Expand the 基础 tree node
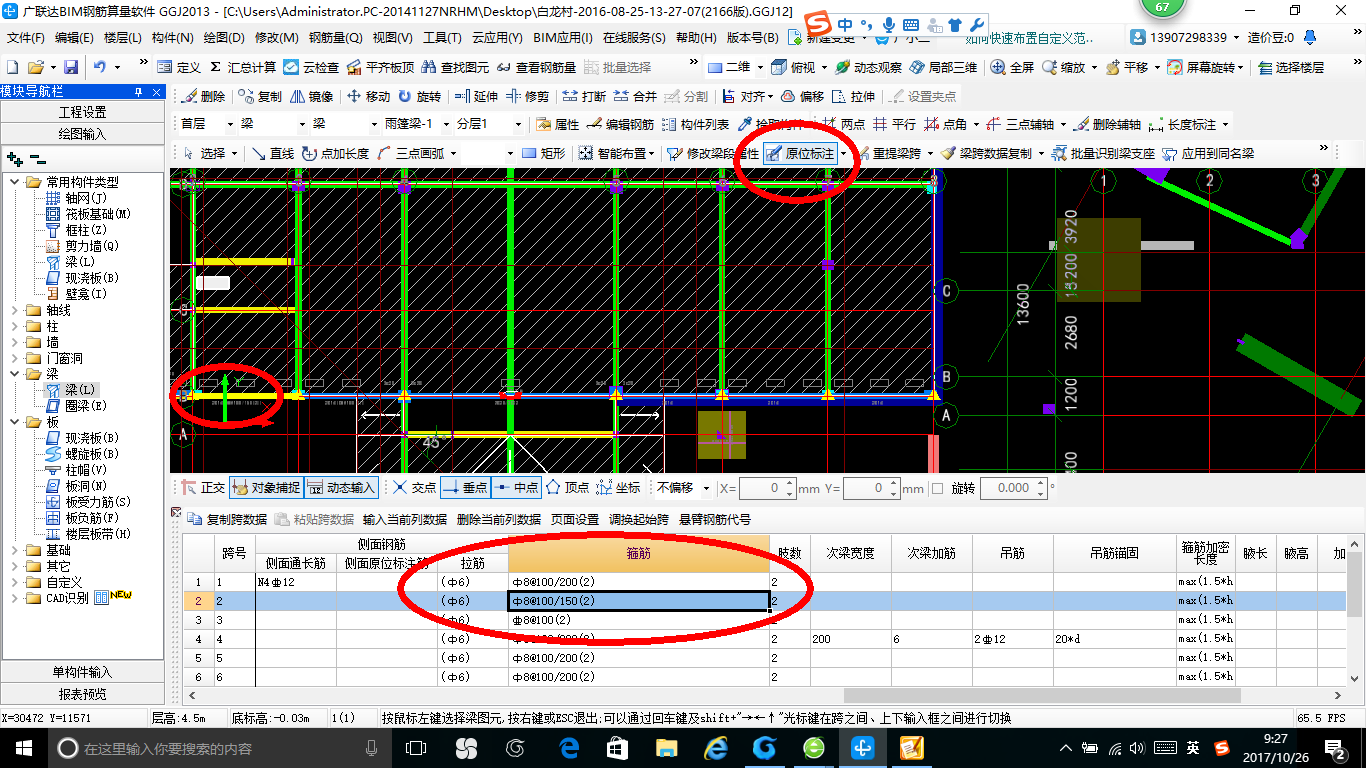This screenshot has width=1366, height=768. pyautogui.click(x=15, y=550)
